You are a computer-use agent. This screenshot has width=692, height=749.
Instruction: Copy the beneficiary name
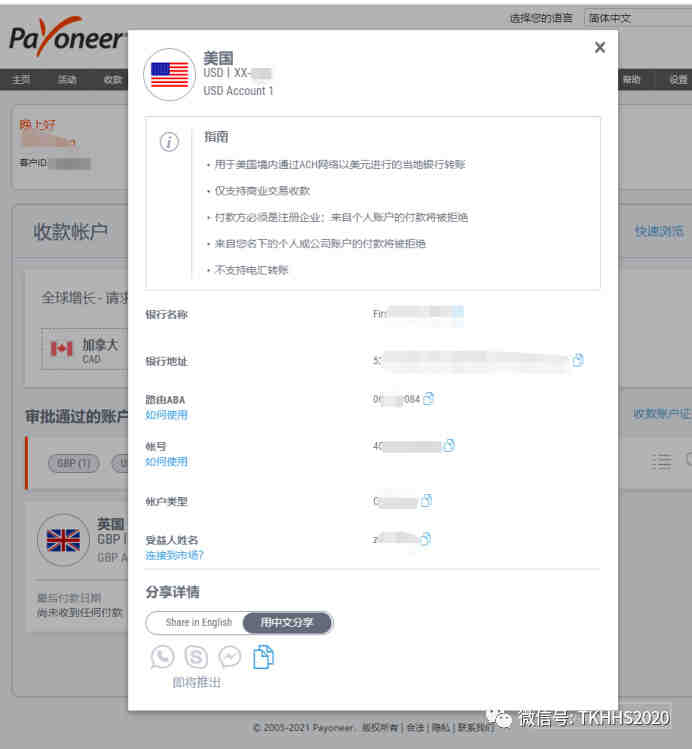click(425, 539)
